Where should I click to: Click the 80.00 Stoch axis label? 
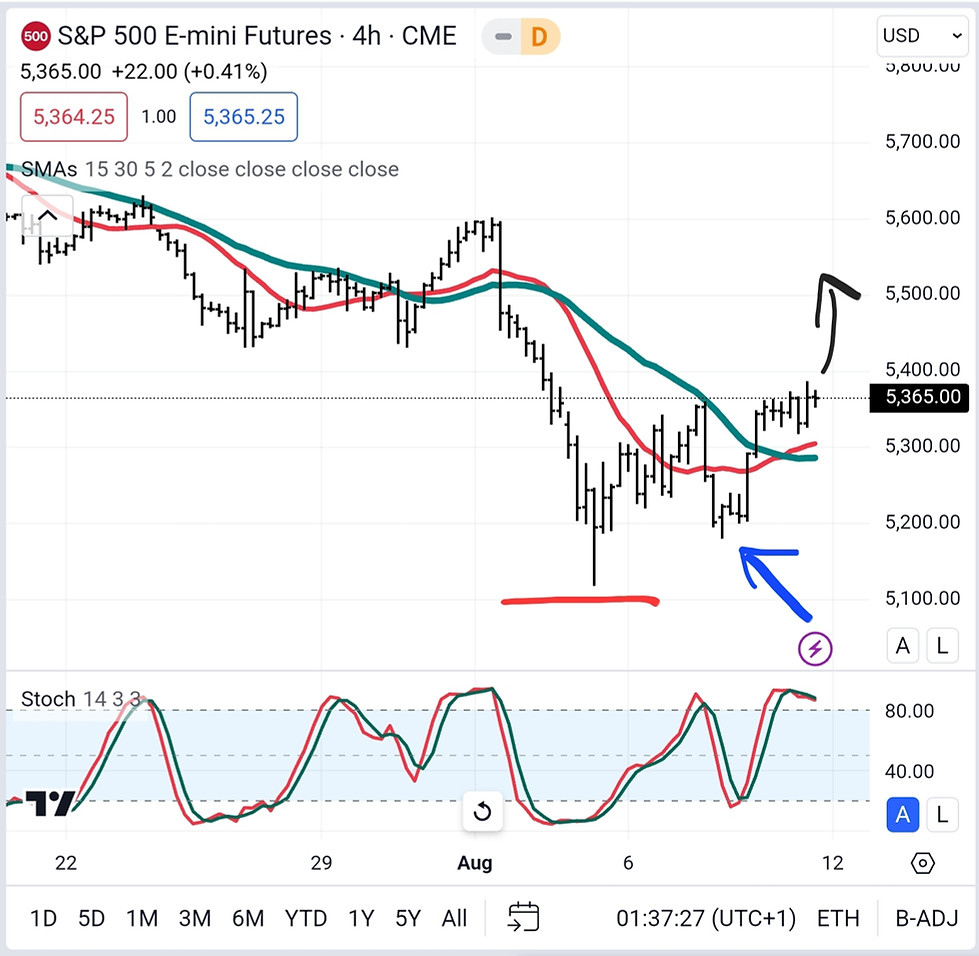[x=909, y=711]
